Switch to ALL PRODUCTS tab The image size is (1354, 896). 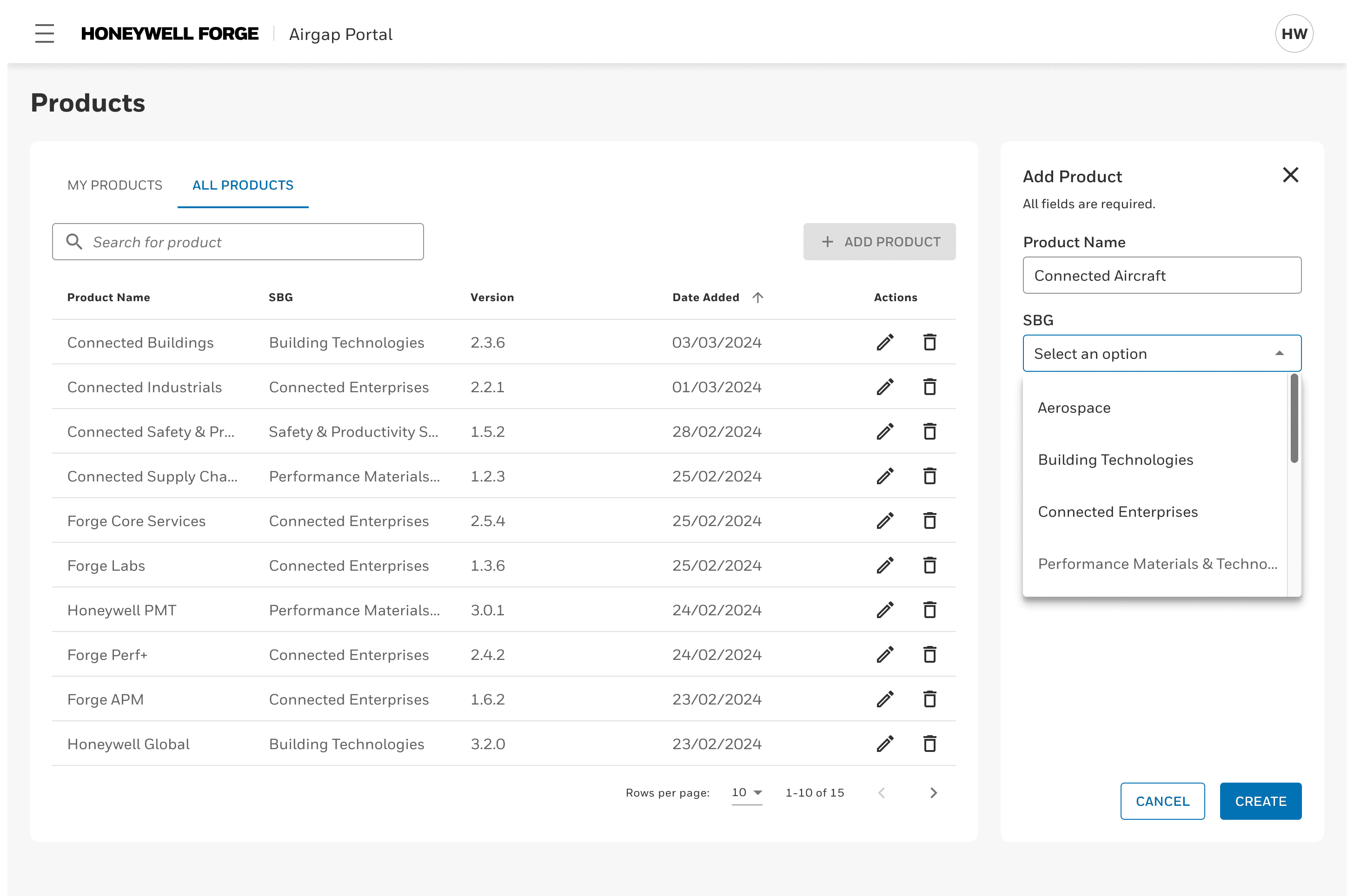pos(243,185)
